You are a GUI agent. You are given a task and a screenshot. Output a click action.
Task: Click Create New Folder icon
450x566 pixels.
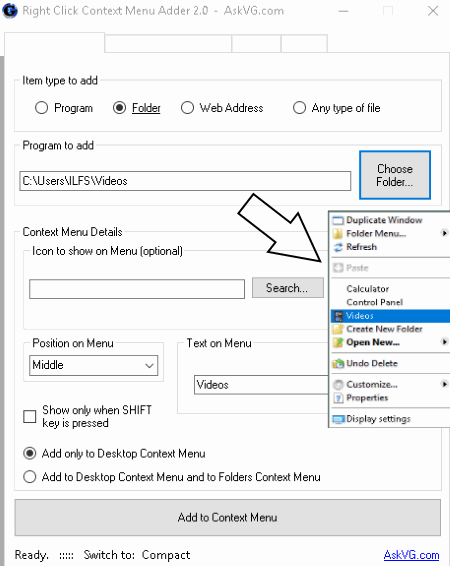(x=338, y=329)
